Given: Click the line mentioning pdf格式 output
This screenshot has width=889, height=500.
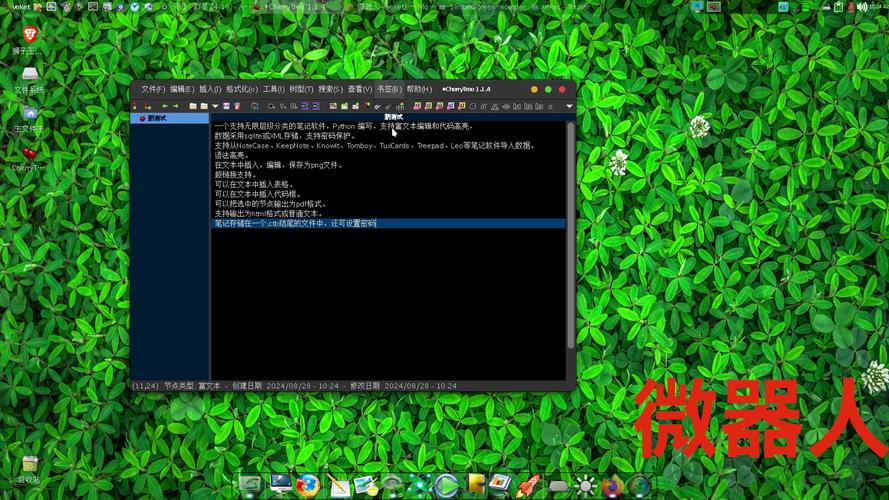Looking at the screenshot, I should point(270,204).
